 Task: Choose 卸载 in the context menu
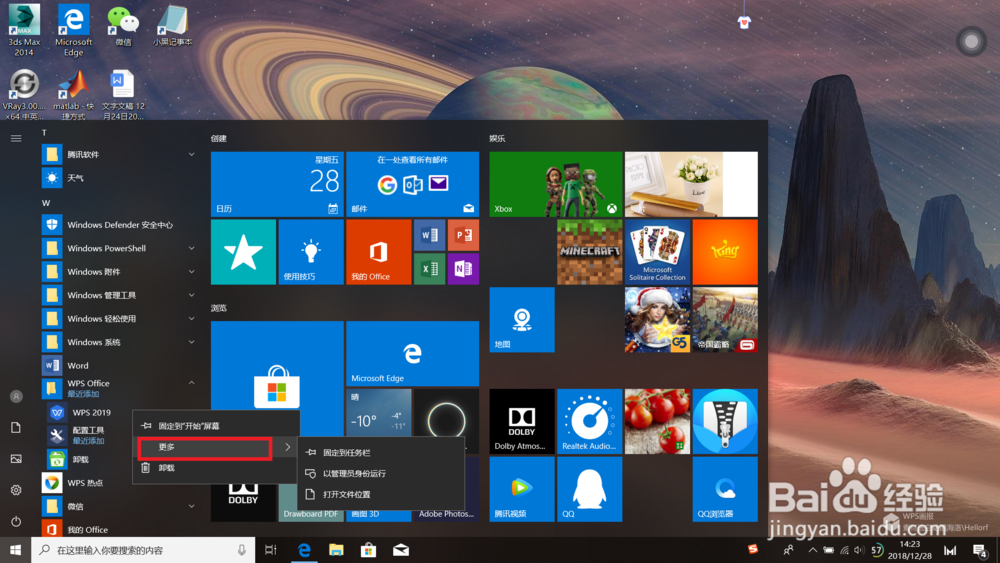tap(216, 468)
